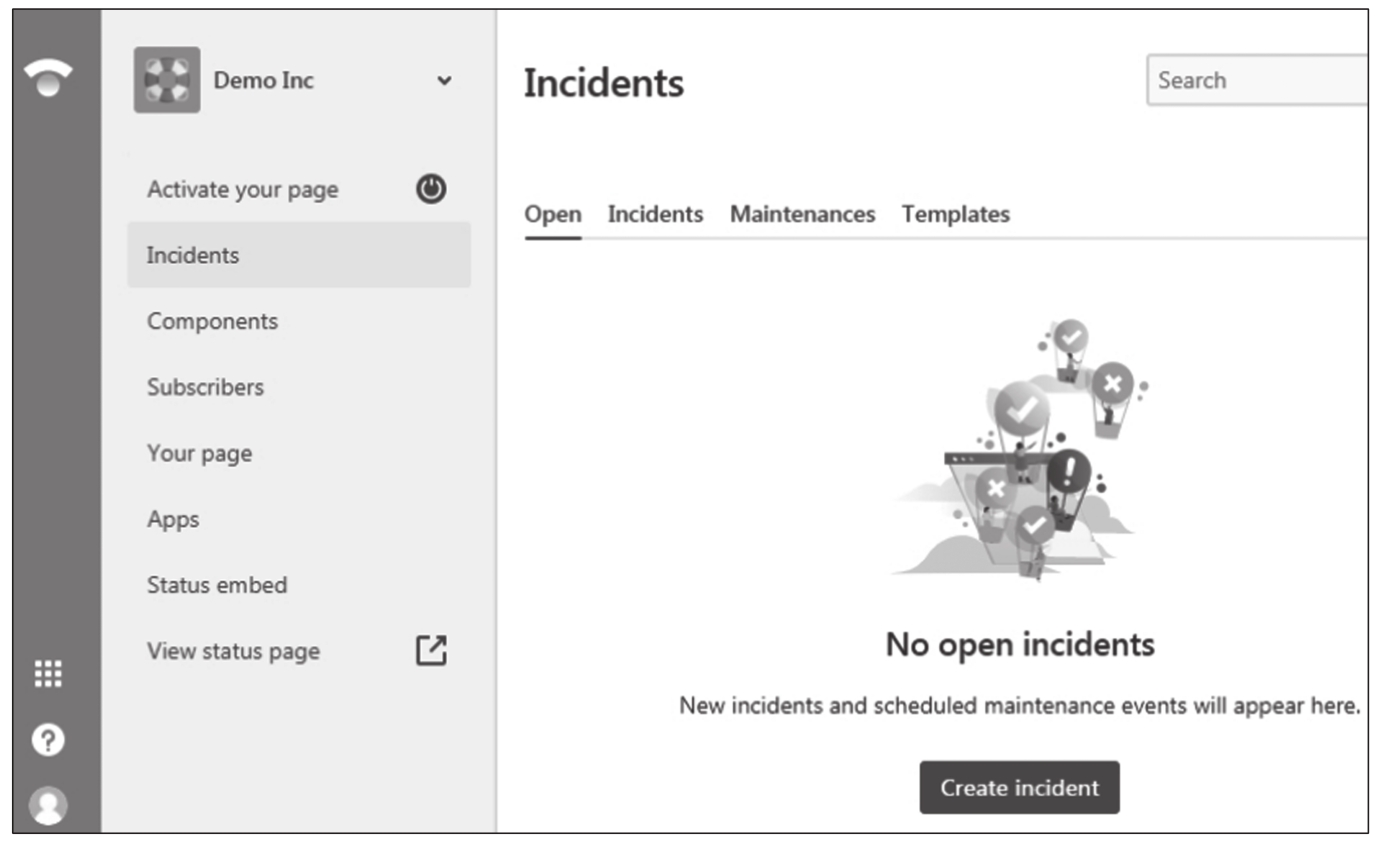Click the power icon beside Activate your page
Screen dimensions: 1377x842
coord(431,189)
